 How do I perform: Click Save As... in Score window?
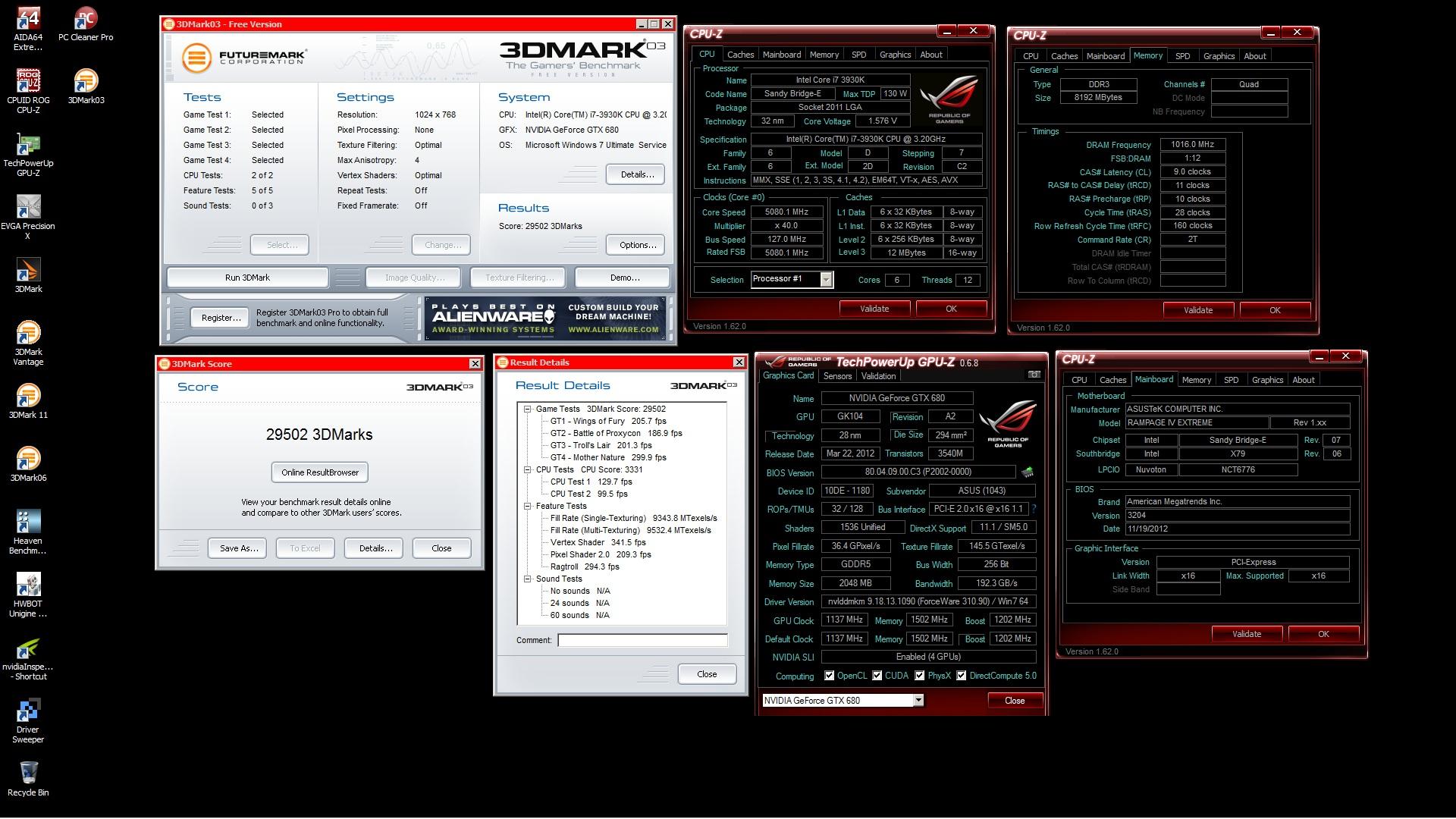pyautogui.click(x=238, y=548)
